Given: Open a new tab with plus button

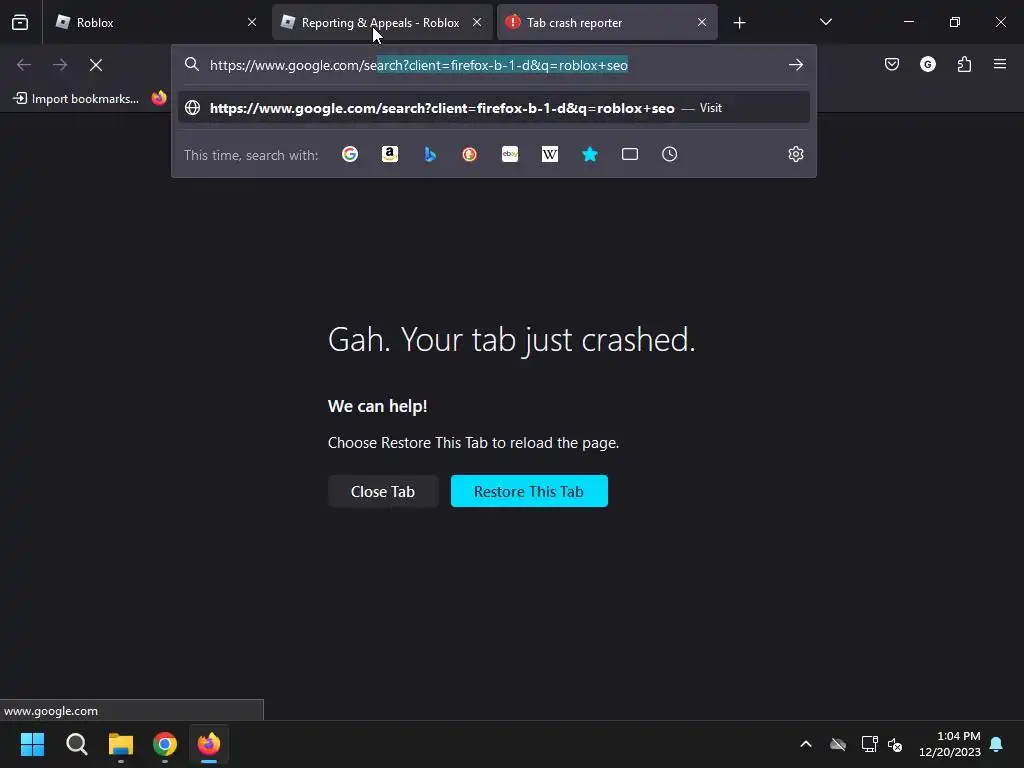Looking at the screenshot, I should [739, 23].
